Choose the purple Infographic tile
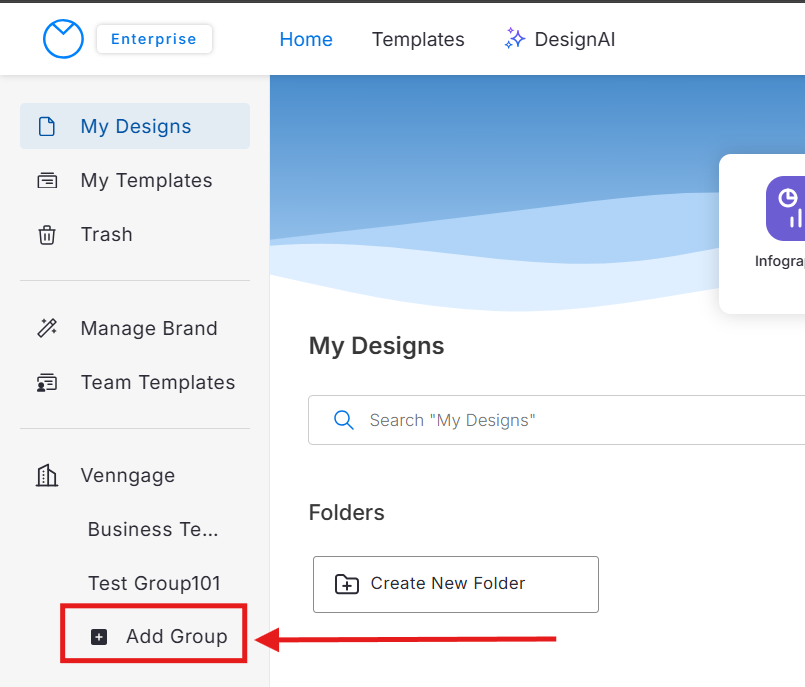The image size is (805, 687). point(787,208)
